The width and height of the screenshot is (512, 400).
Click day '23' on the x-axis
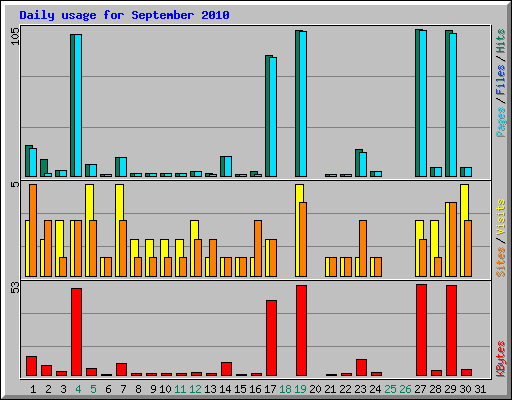pyautogui.click(x=361, y=389)
